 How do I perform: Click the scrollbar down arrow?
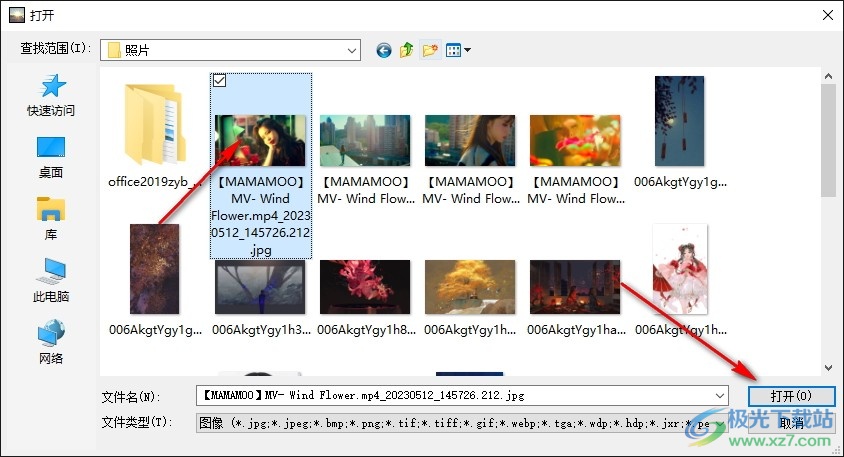[x=828, y=368]
